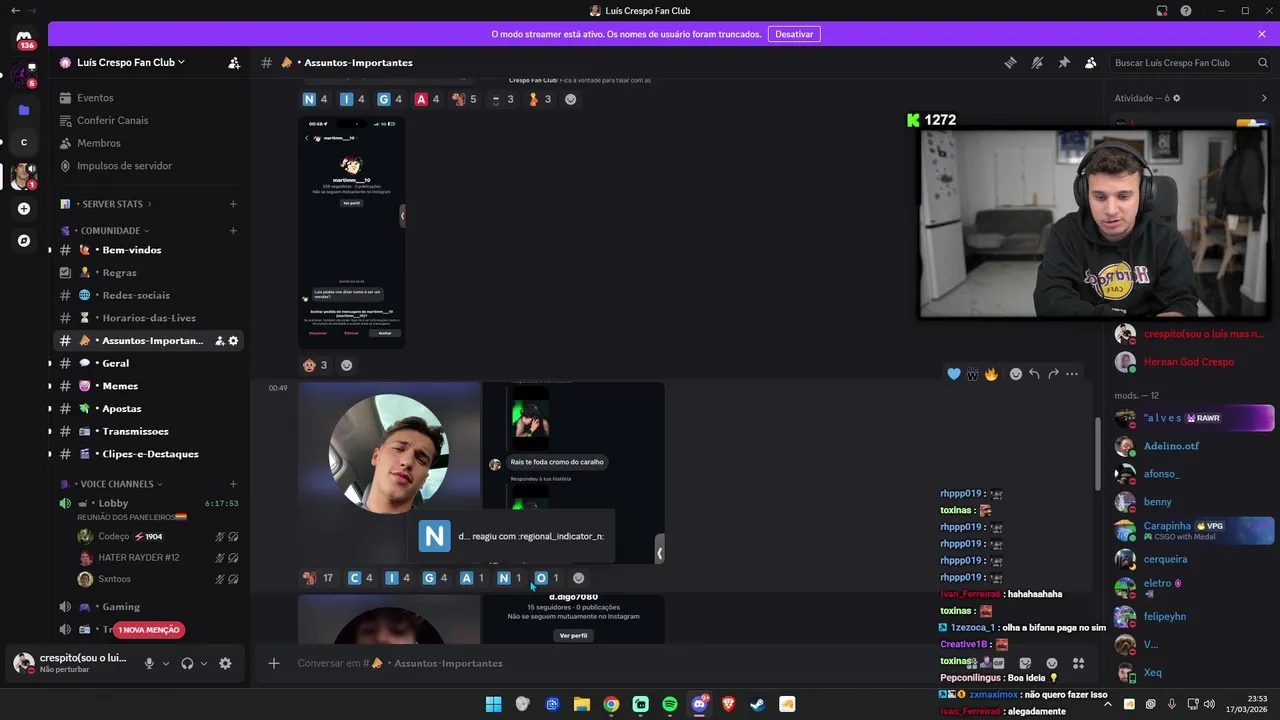Toggle headphones deafen in user panel

point(187,663)
